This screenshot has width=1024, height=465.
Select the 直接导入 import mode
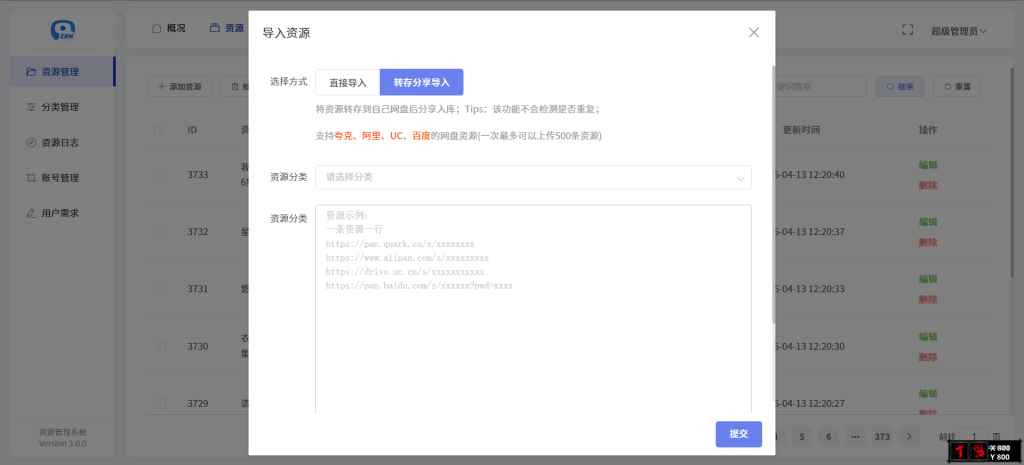[x=348, y=83]
